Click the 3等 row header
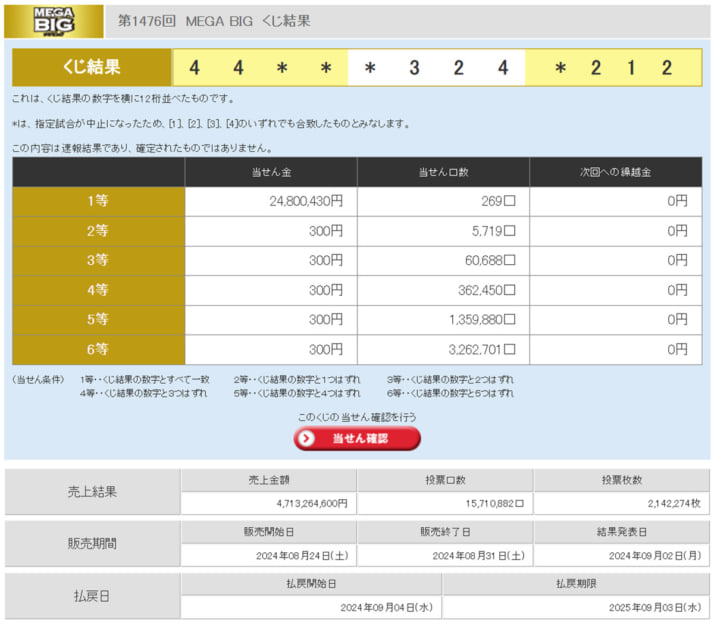714x626 pixels. click(98, 260)
